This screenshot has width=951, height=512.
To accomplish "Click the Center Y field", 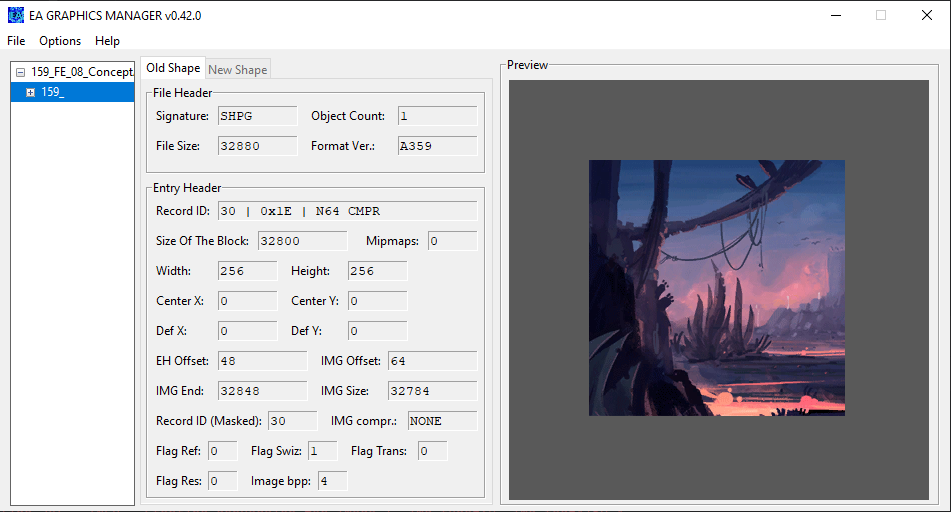I will [x=377, y=301].
